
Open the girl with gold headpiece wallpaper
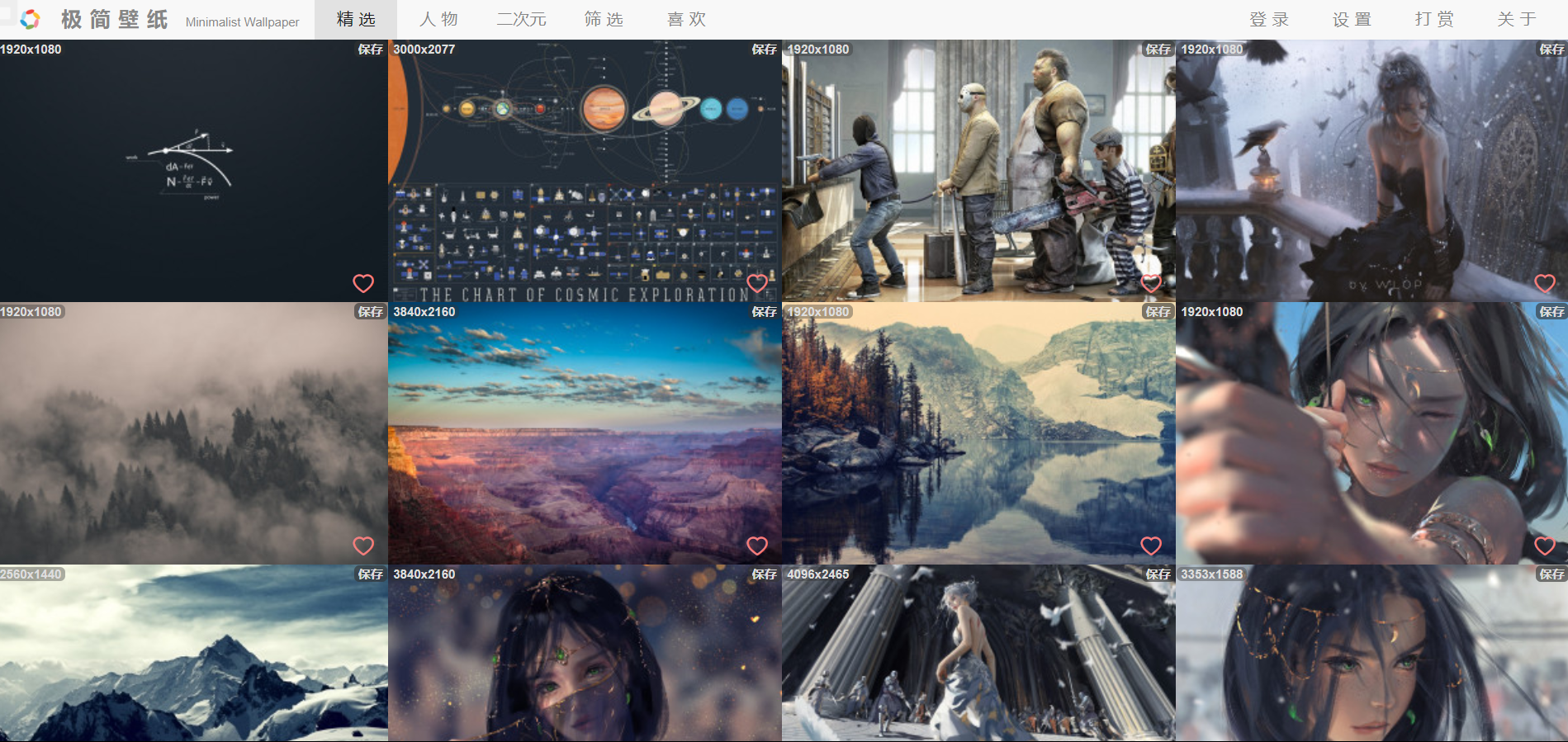pyautogui.click(x=1372, y=654)
